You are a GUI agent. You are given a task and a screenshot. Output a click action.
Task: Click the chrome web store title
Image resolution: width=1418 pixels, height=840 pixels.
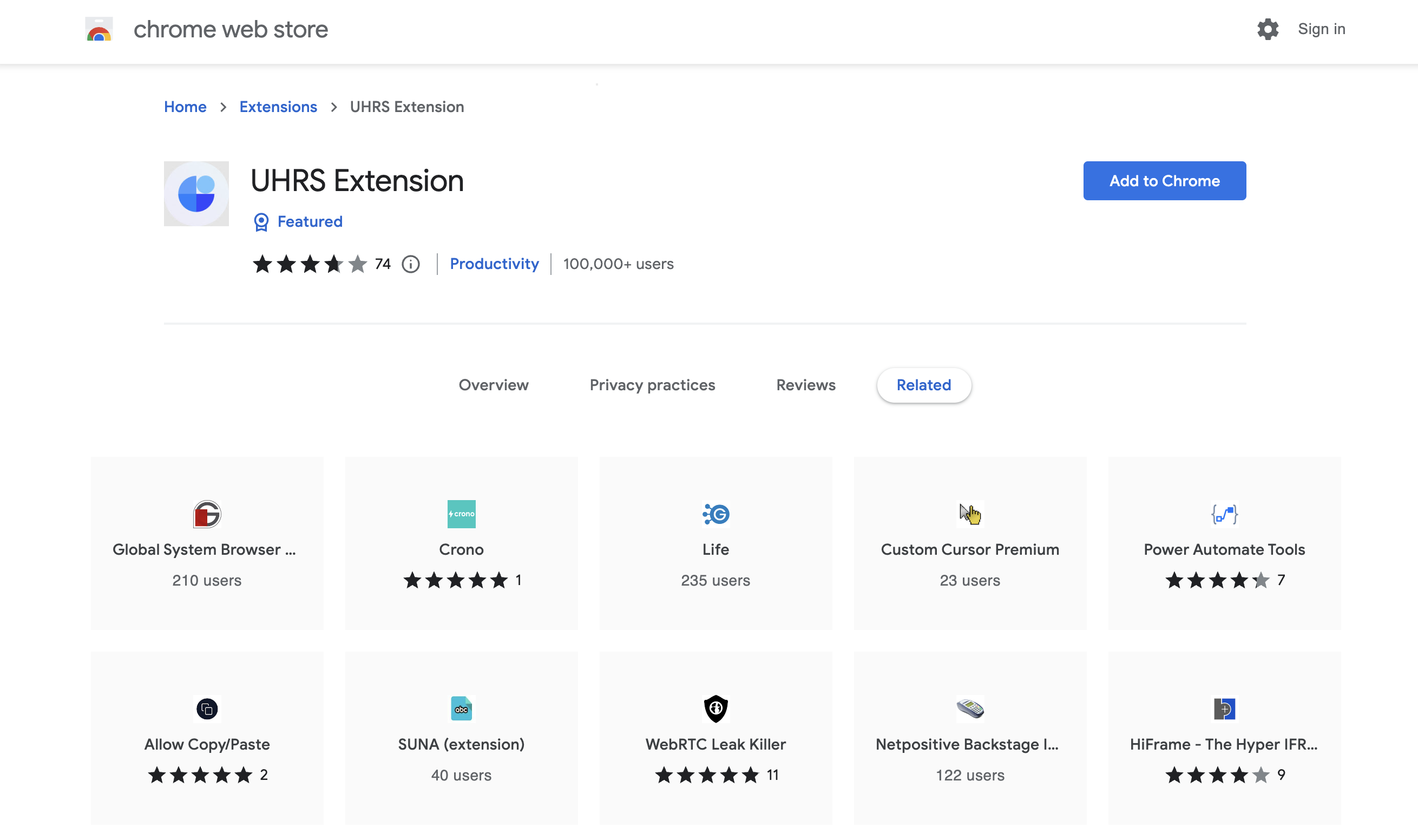click(231, 29)
